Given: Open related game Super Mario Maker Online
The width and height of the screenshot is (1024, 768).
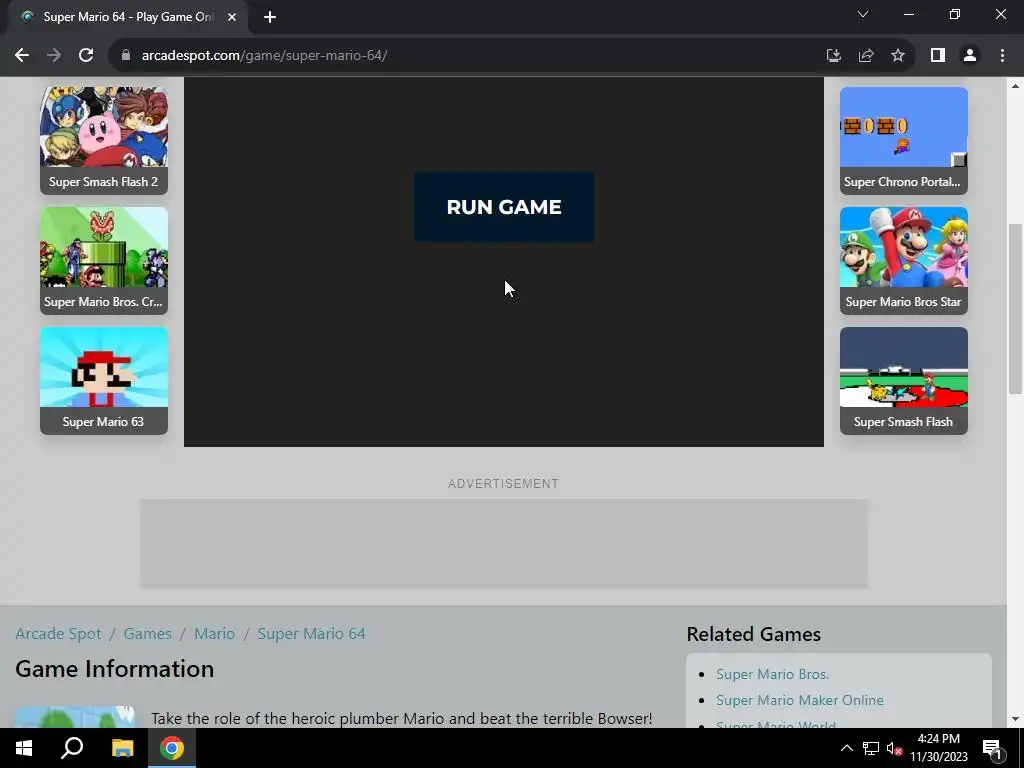Looking at the screenshot, I should [x=800, y=700].
